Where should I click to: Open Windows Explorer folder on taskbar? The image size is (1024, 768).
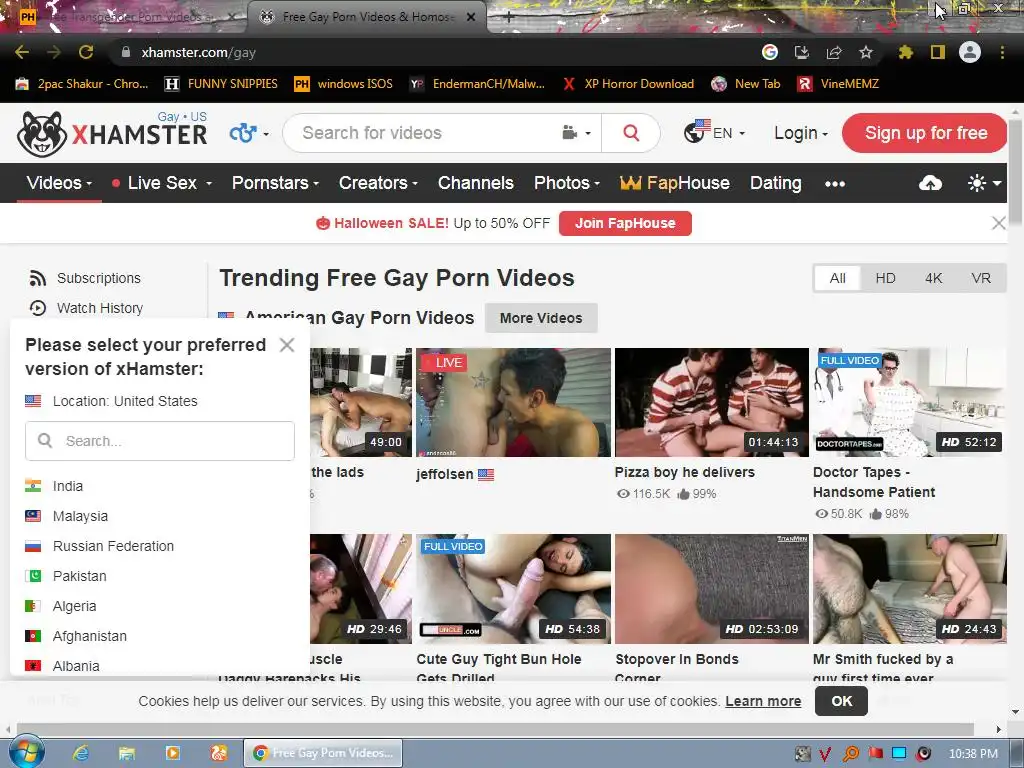(x=127, y=753)
